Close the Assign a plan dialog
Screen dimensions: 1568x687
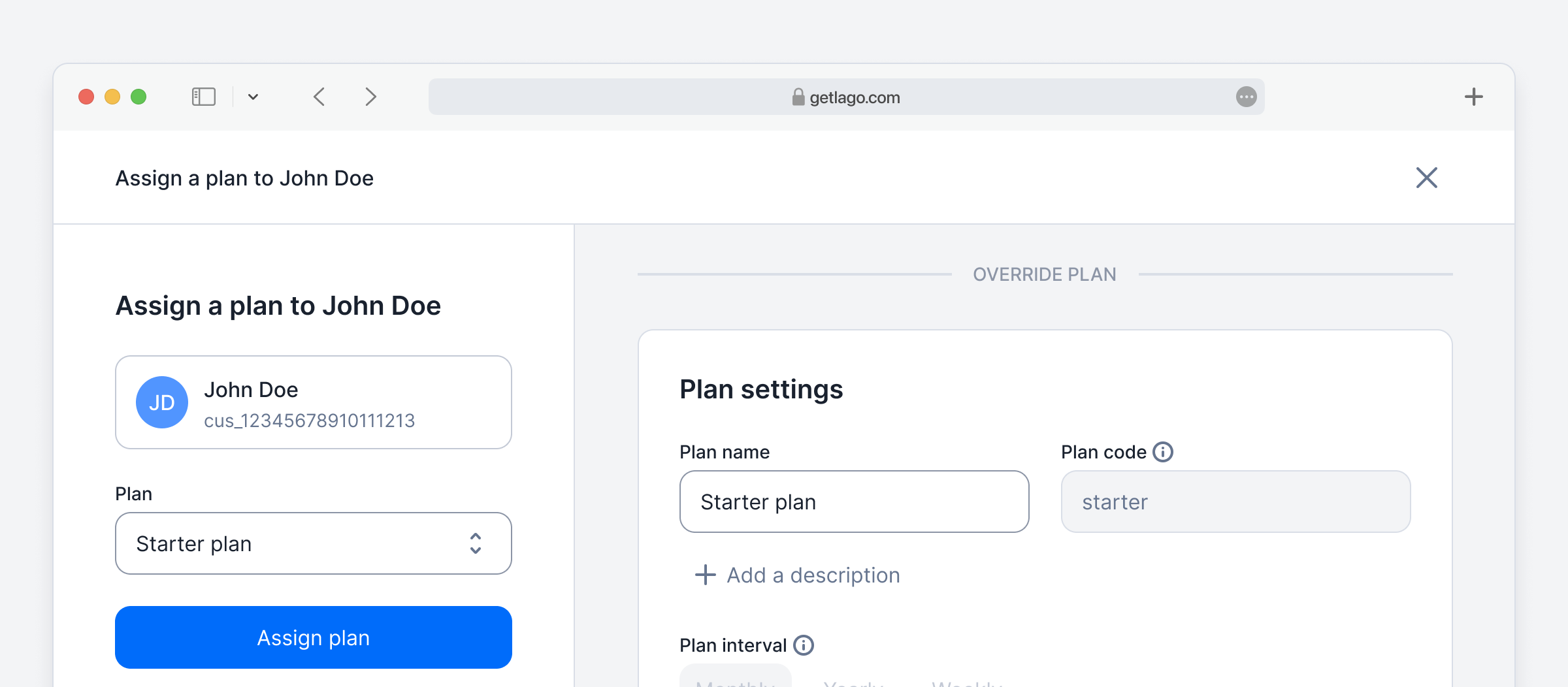pyautogui.click(x=1426, y=178)
